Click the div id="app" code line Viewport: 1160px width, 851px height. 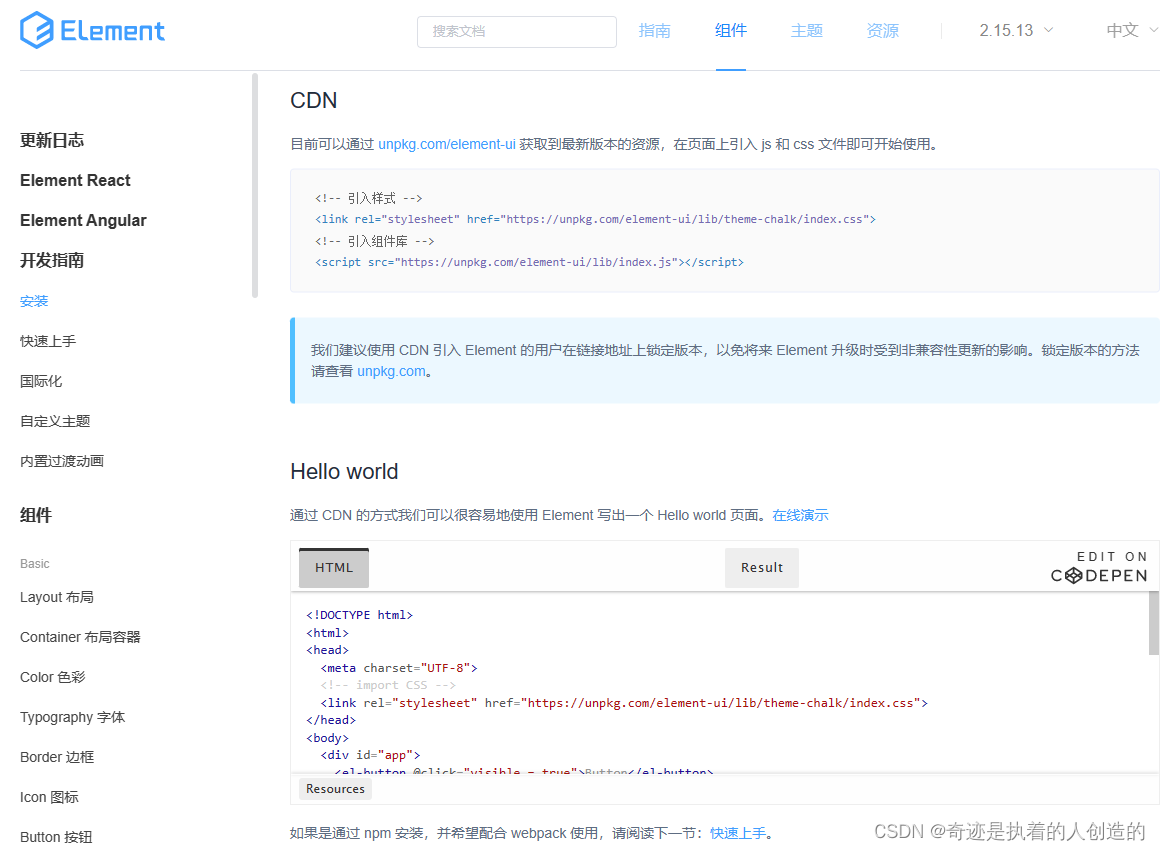point(370,755)
